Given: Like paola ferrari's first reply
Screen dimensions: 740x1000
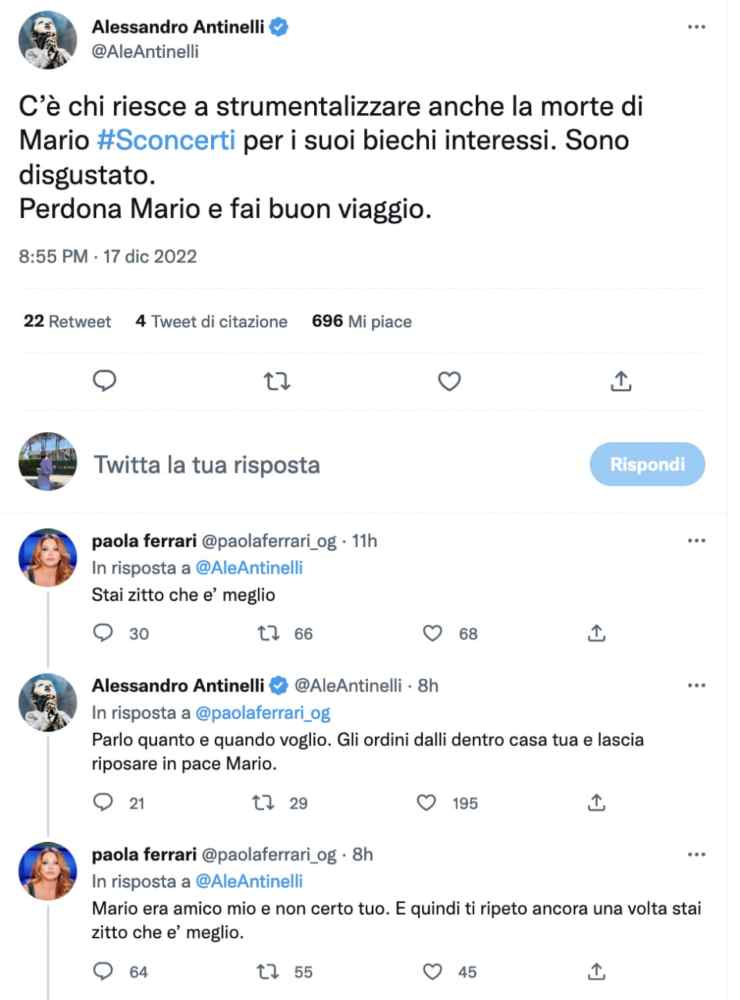Looking at the screenshot, I should (431, 633).
